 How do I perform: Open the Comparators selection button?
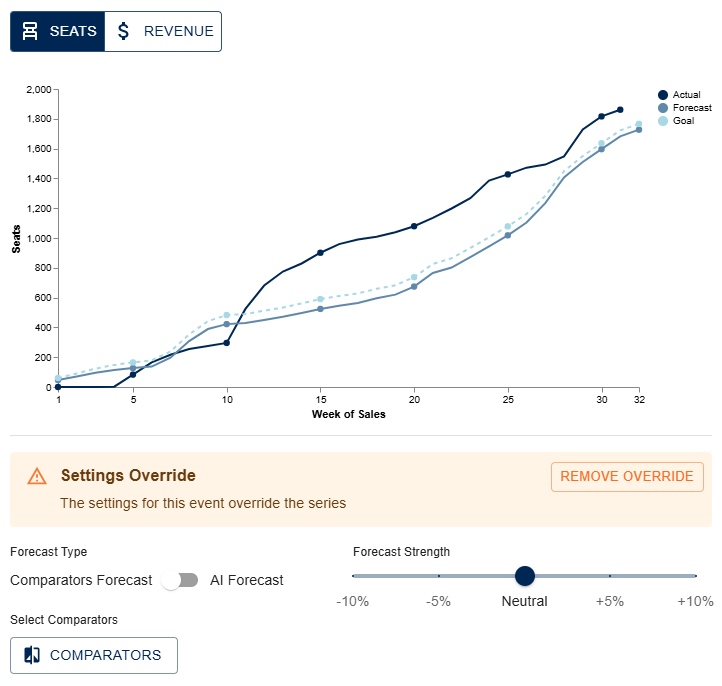tap(94, 655)
